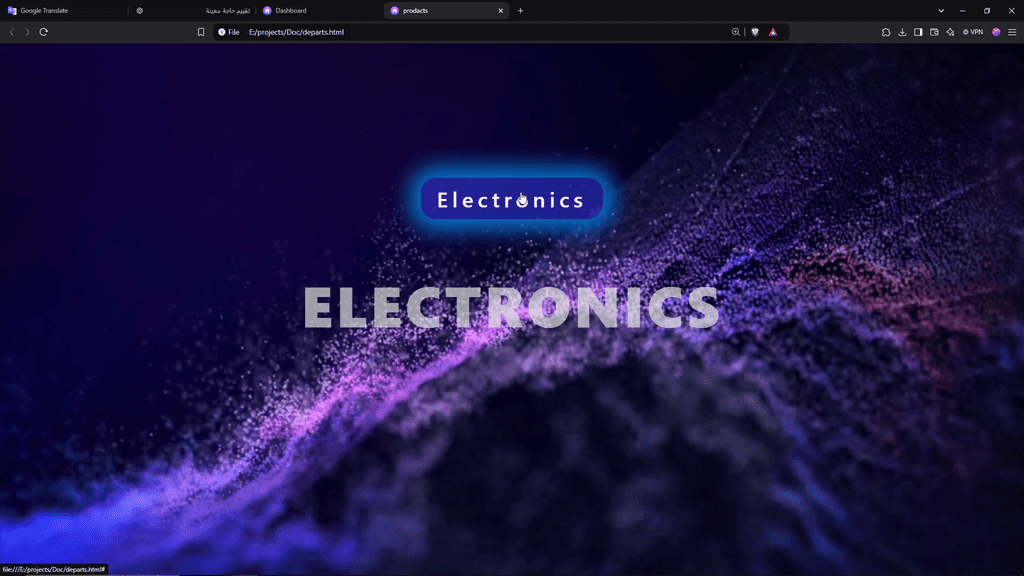Show the downloads panel

[x=903, y=32]
